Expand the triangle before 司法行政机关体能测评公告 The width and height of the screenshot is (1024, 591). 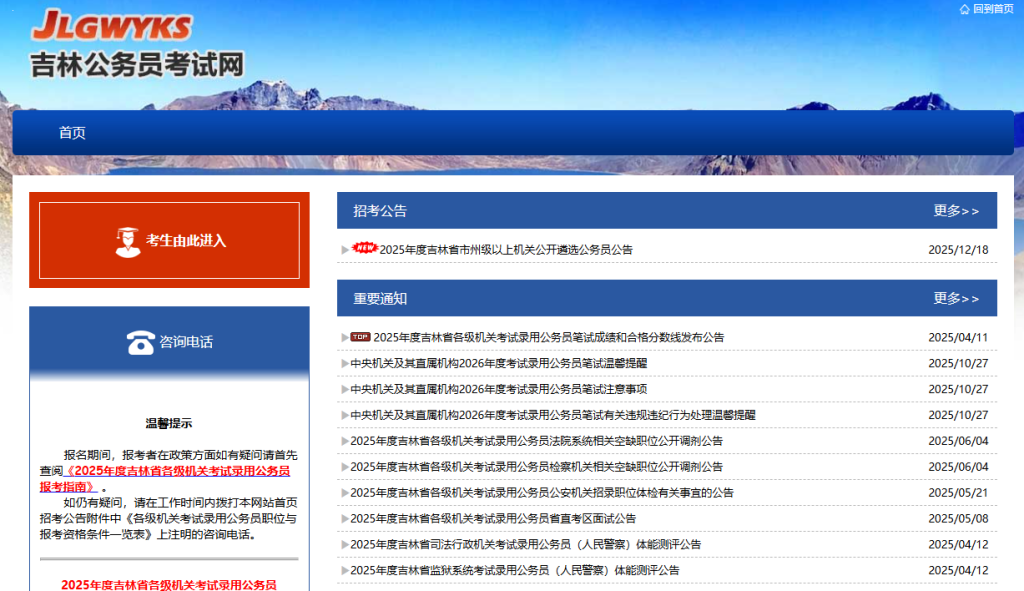click(344, 545)
